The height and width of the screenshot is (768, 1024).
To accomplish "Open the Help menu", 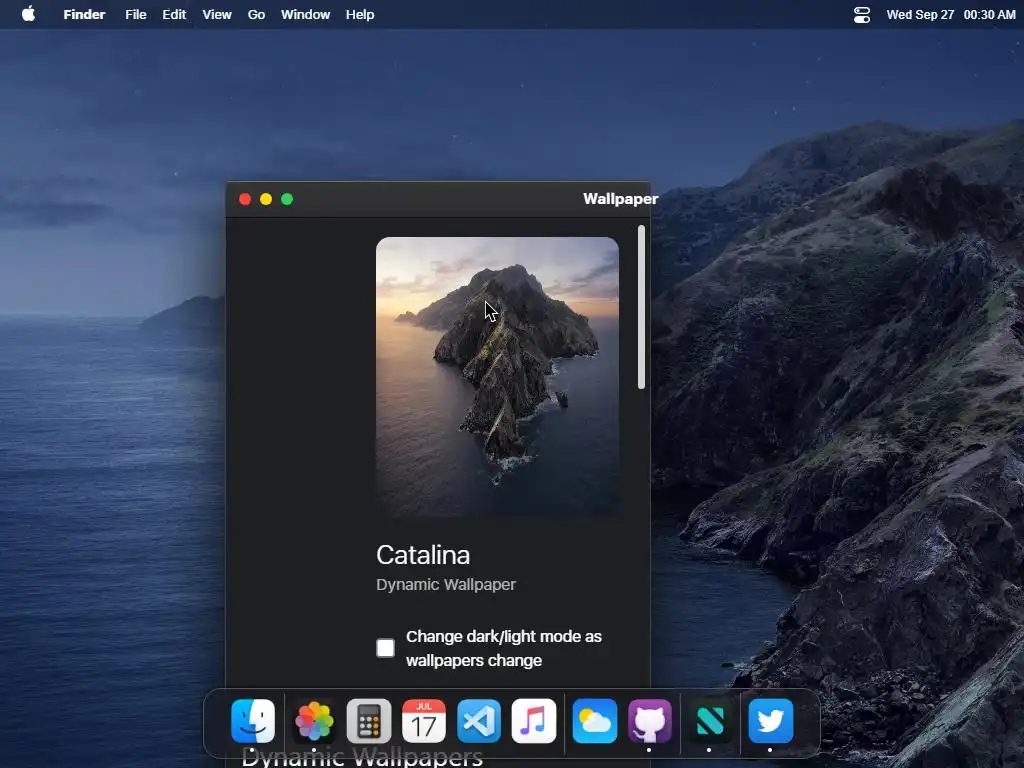I will tap(360, 14).
